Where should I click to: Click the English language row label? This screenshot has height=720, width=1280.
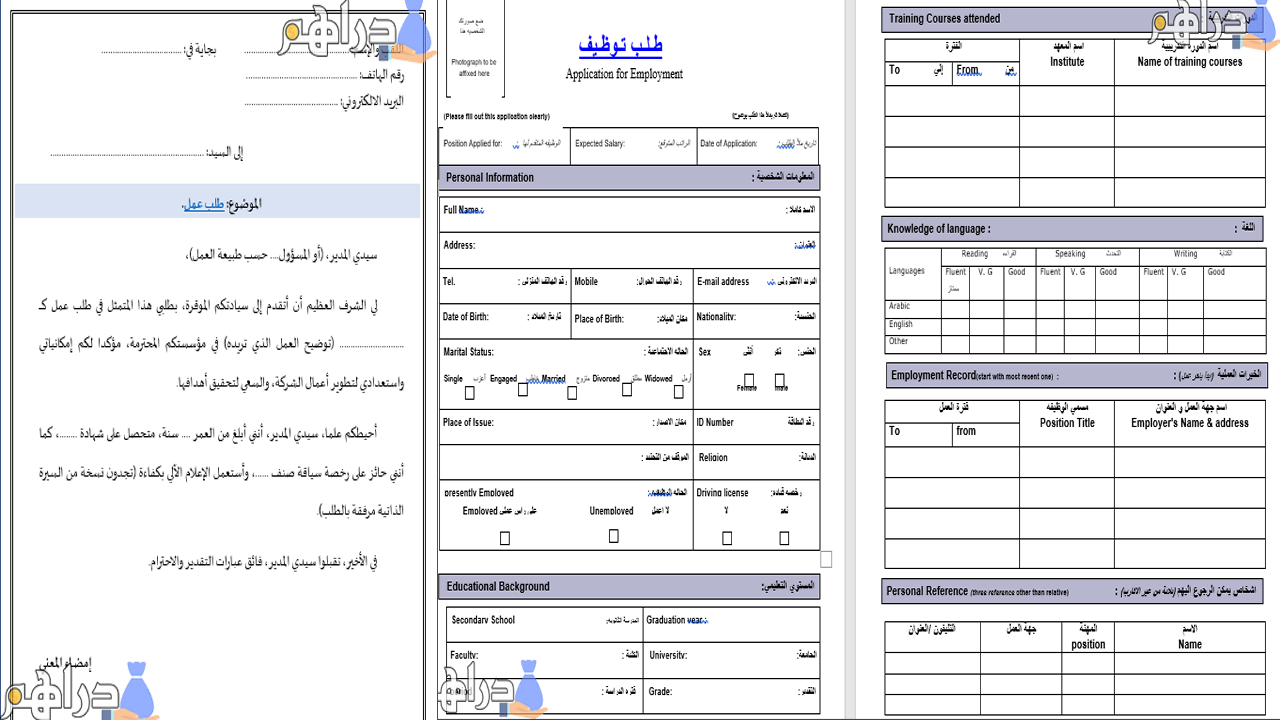(900, 324)
